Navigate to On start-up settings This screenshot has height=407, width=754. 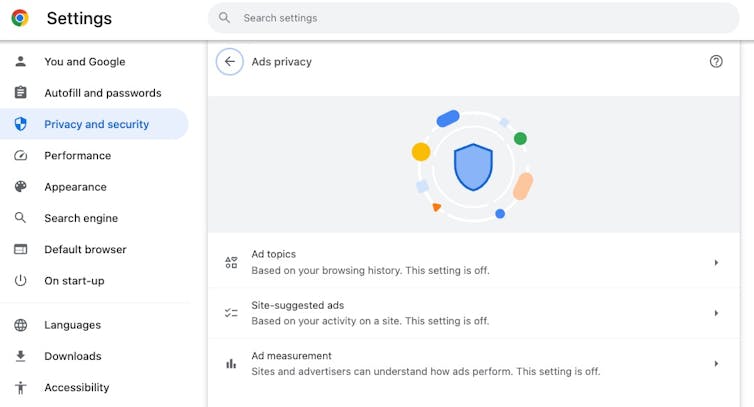(x=74, y=281)
